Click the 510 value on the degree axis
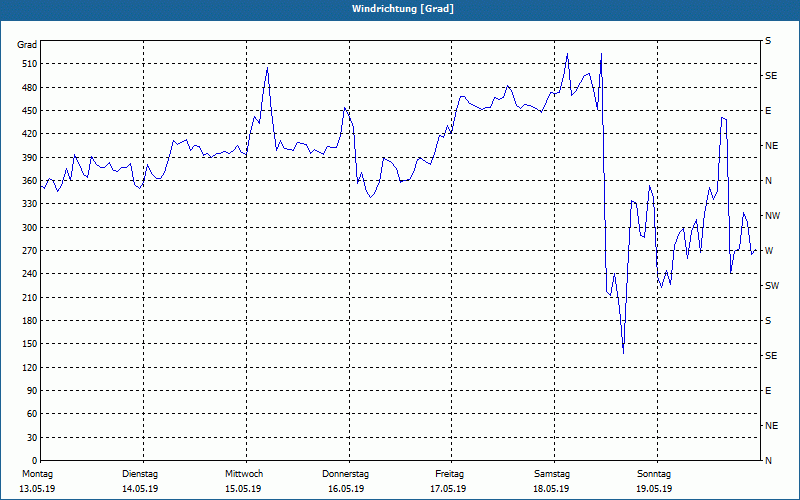Screen dimensions: 800x500 (x=30, y=64)
